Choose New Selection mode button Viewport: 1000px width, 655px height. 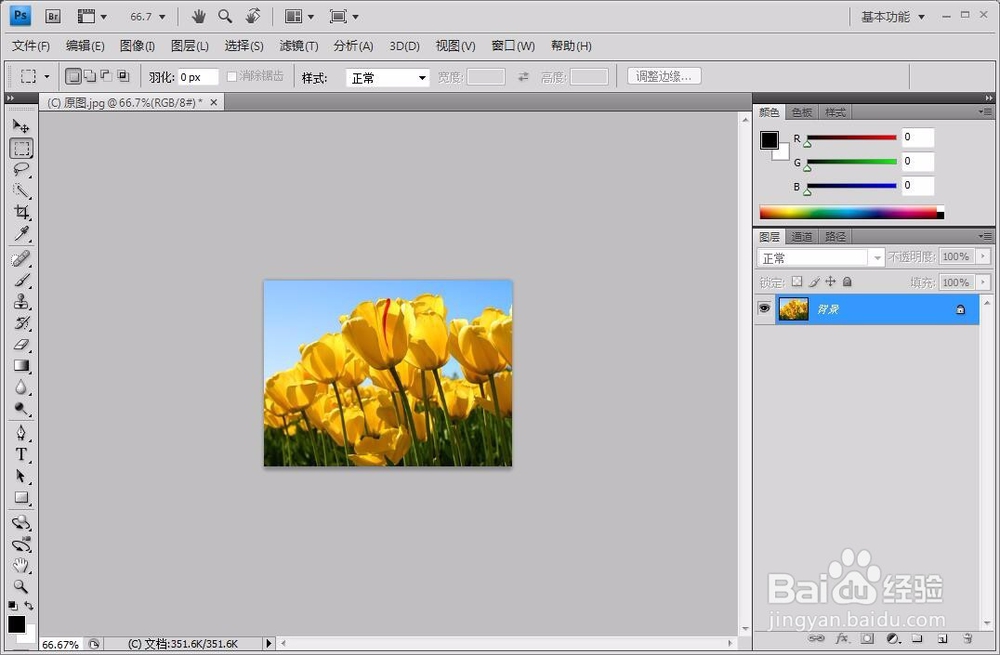point(73,77)
